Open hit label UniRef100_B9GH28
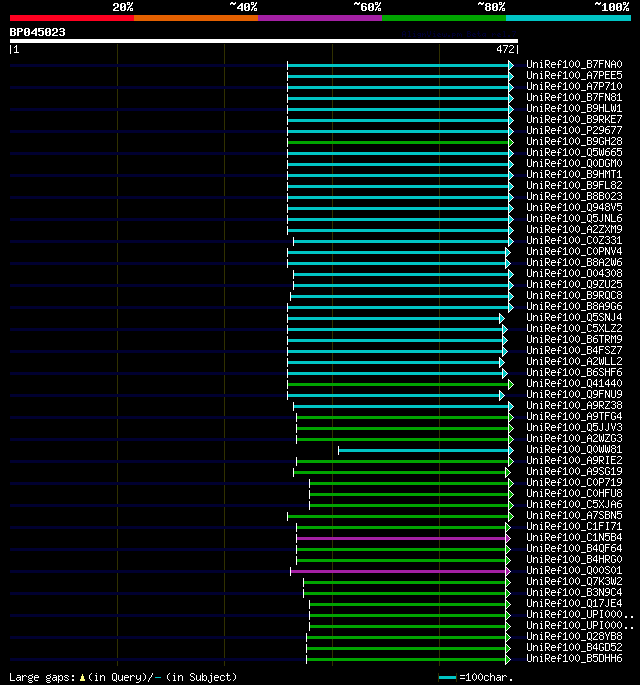640x685 pixels. click(574, 142)
